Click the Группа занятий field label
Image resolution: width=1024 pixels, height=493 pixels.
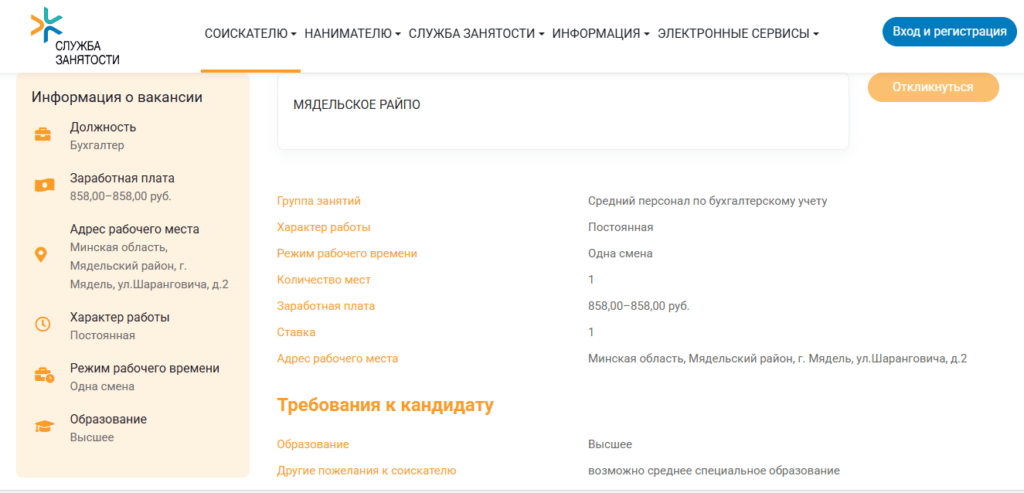pyautogui.click(x=318, y=201)
